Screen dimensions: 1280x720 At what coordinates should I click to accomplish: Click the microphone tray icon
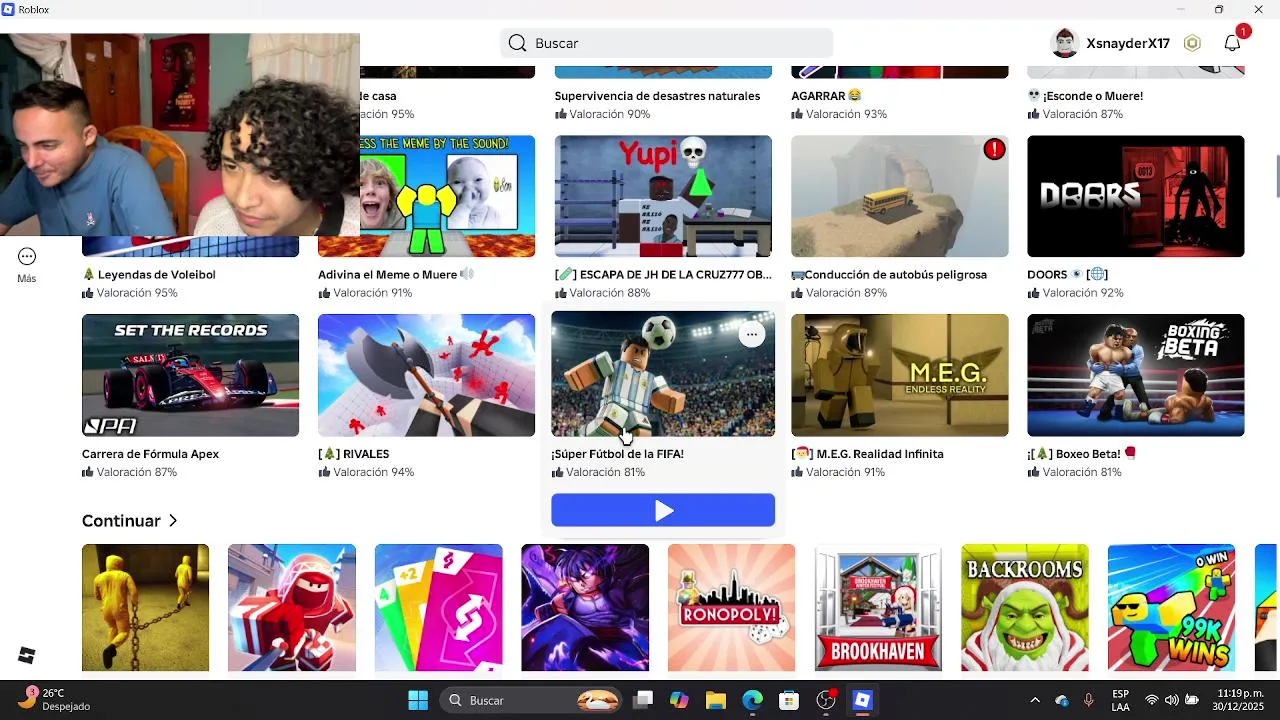click(1088, 700)
